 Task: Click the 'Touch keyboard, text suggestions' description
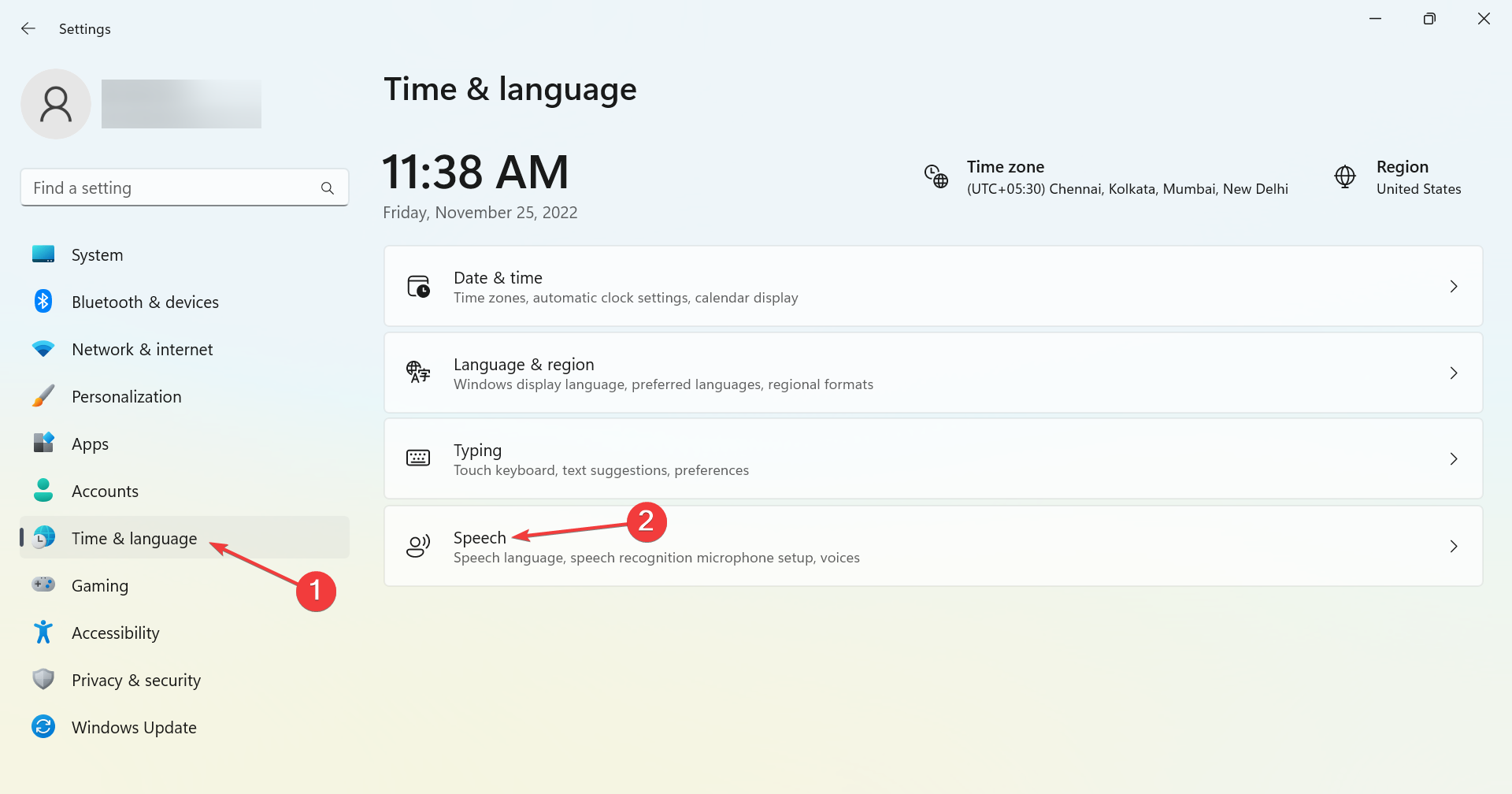[x=601, y=470]
